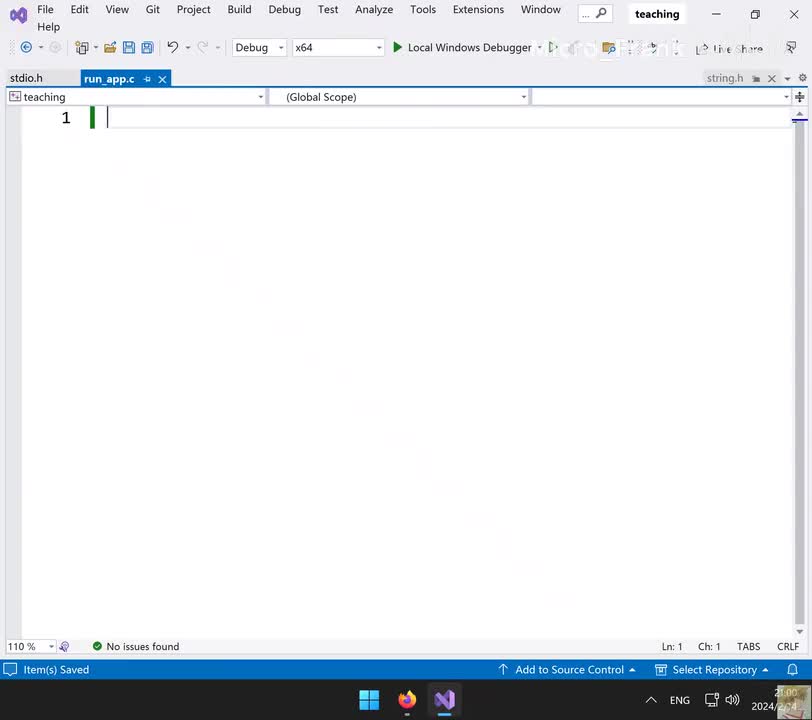Open the Project menu

click(x=193, y=9)
